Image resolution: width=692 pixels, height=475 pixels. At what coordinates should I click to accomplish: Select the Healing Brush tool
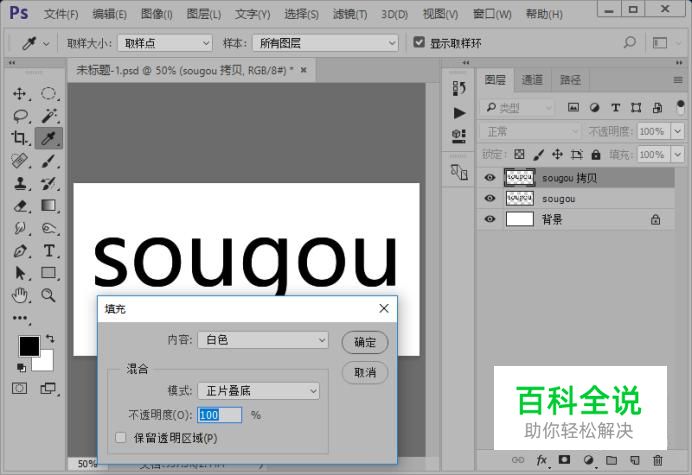coord(19,161)
